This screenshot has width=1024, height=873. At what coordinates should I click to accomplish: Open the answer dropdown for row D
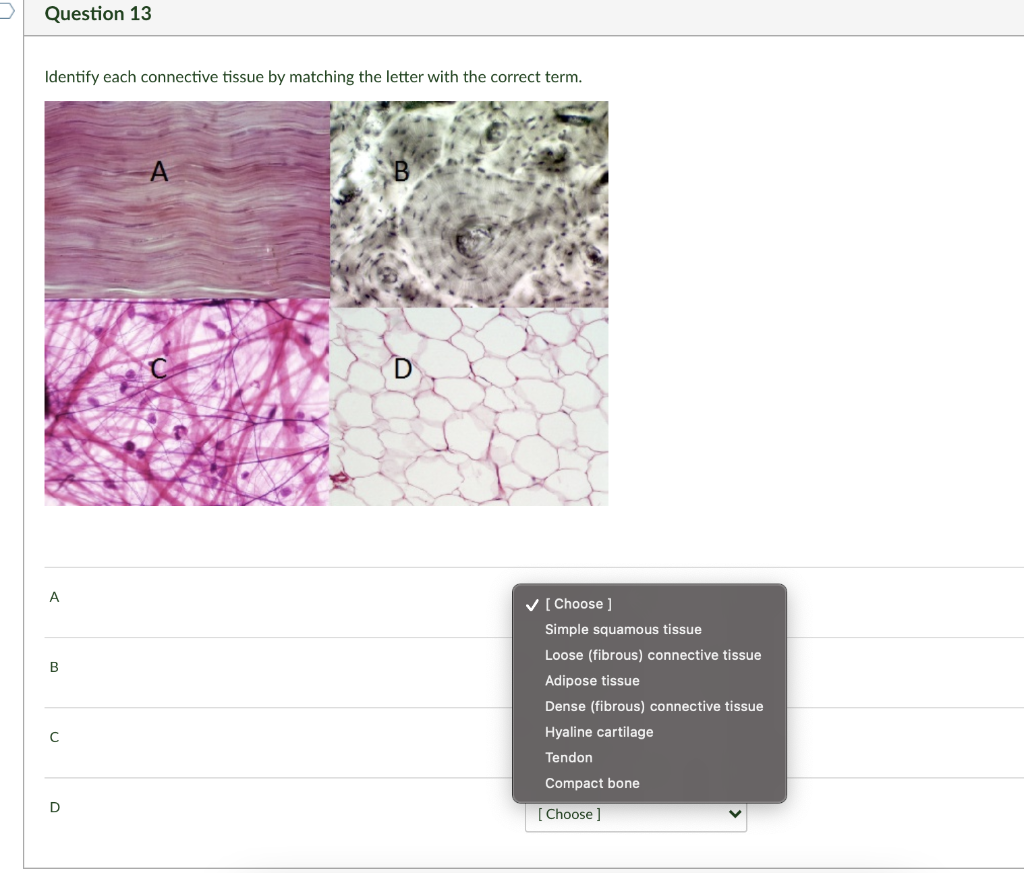[x=636, y=814]
